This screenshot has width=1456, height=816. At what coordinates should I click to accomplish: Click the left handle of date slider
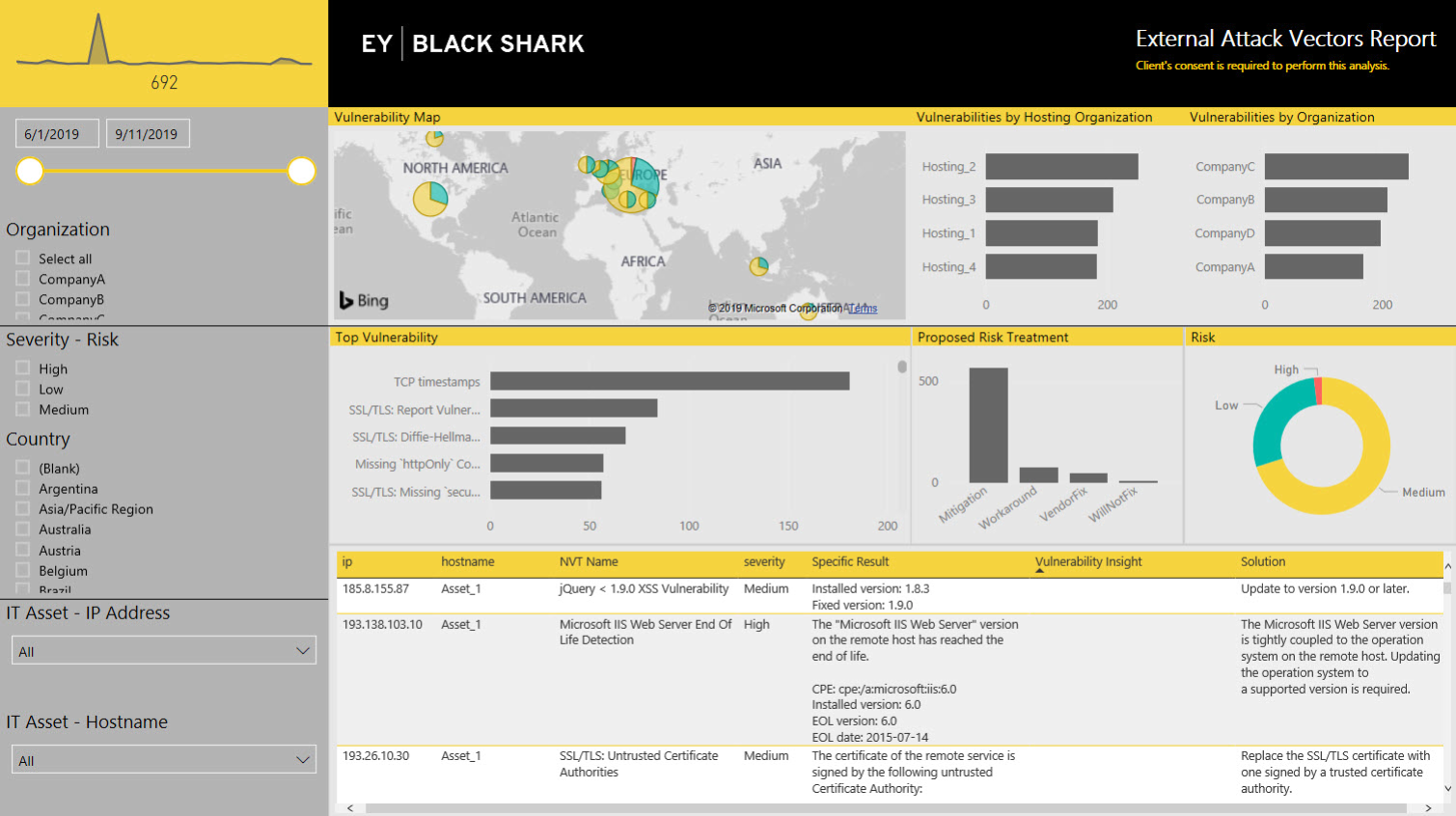coord(30,171)
